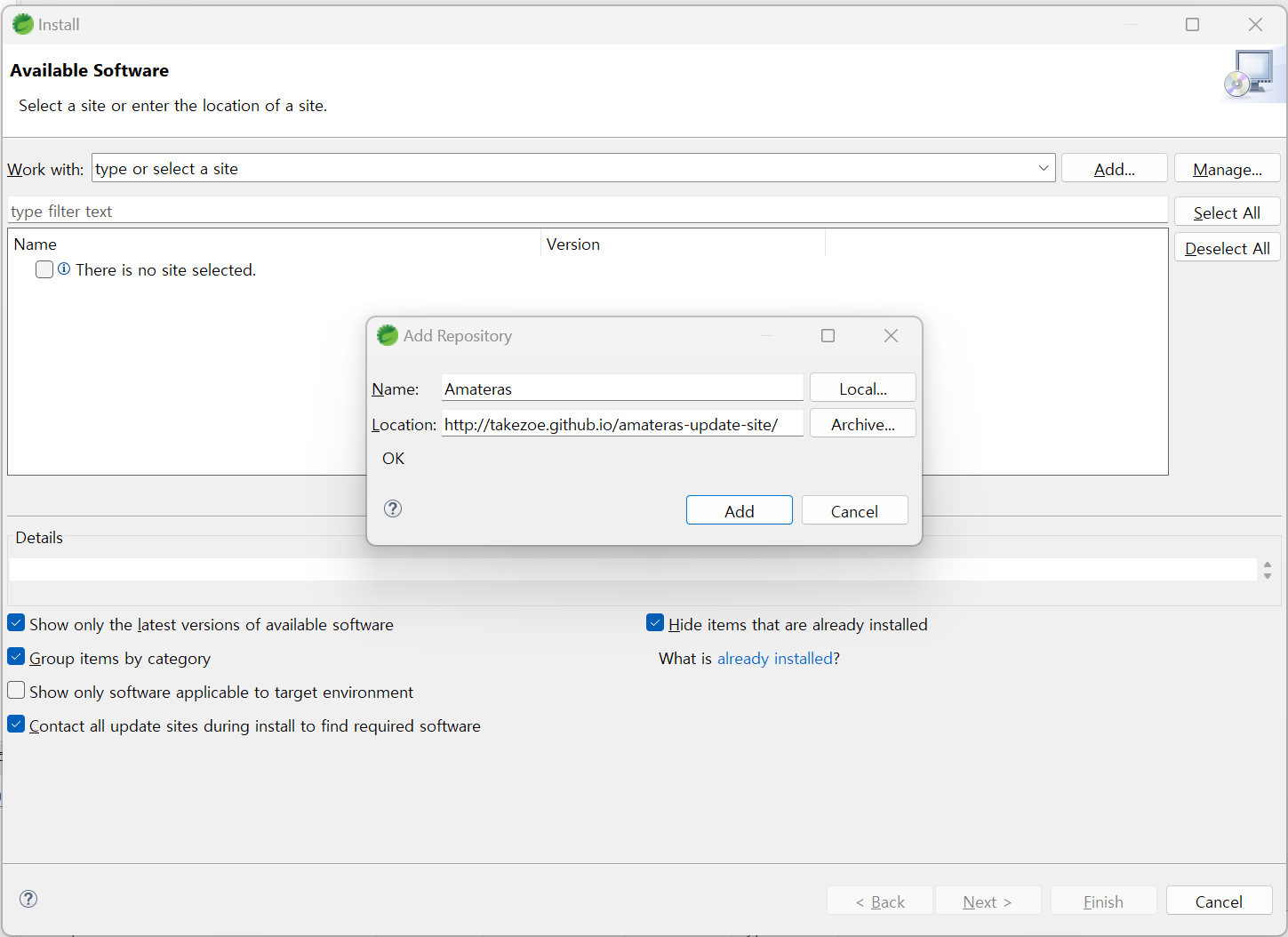Image resolution: width=1288 pixels, height=937 pixels.
Task: Click the 'There is no site selected.' row text
Action: (x=166, y=269)
